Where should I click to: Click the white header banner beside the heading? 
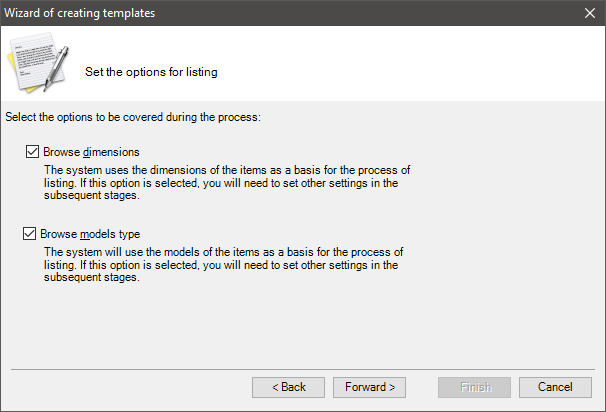coord(410,64)
